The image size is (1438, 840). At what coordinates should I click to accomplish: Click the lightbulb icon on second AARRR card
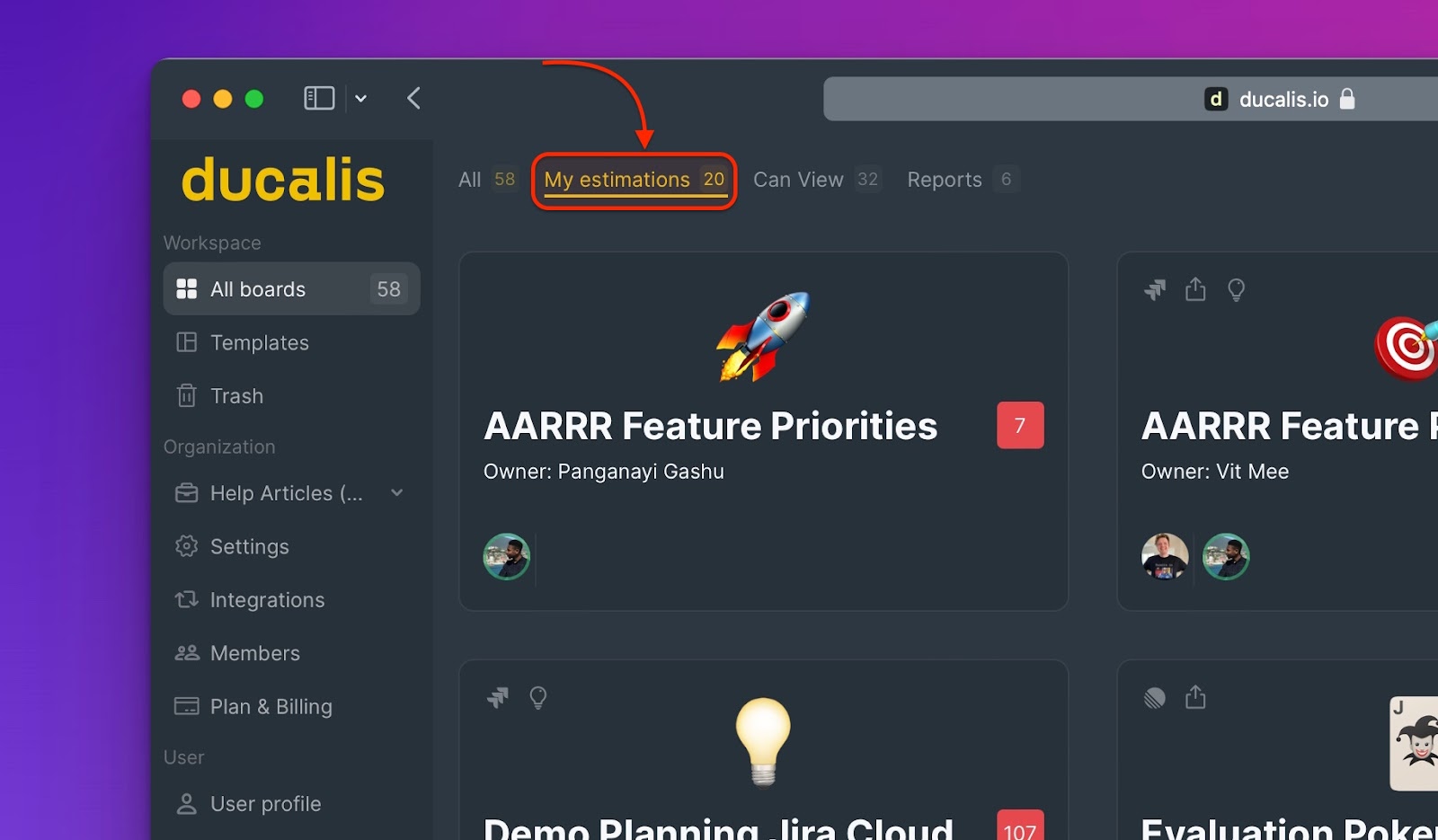tap(1236, 289)
